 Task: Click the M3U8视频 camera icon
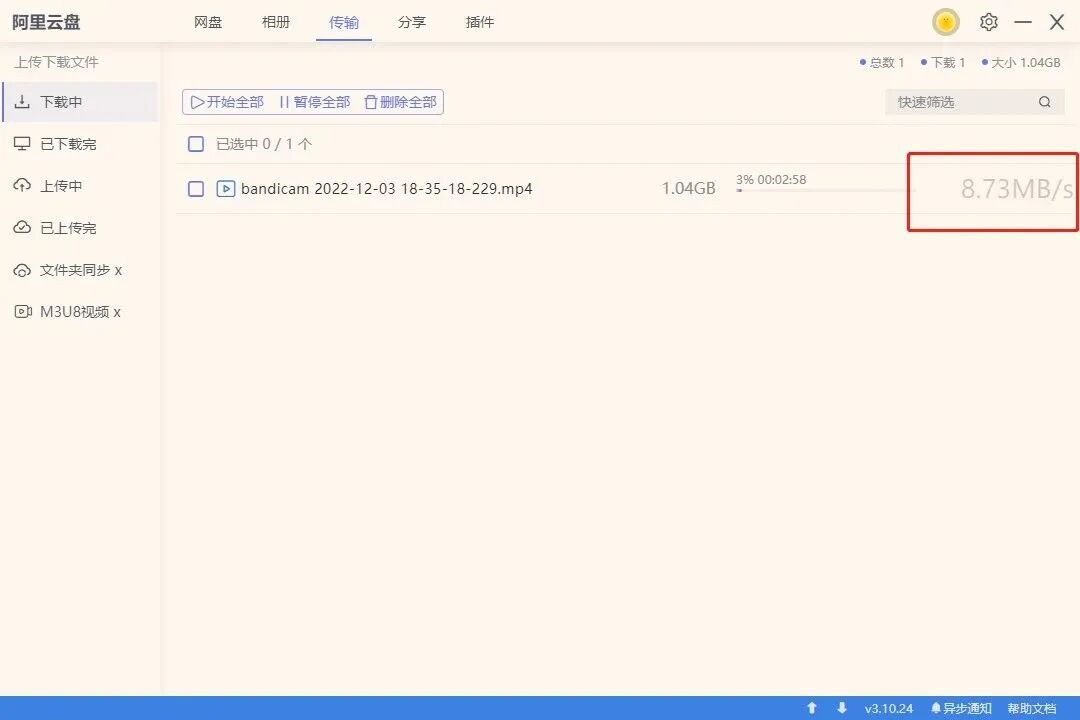(x=23, y=311)
